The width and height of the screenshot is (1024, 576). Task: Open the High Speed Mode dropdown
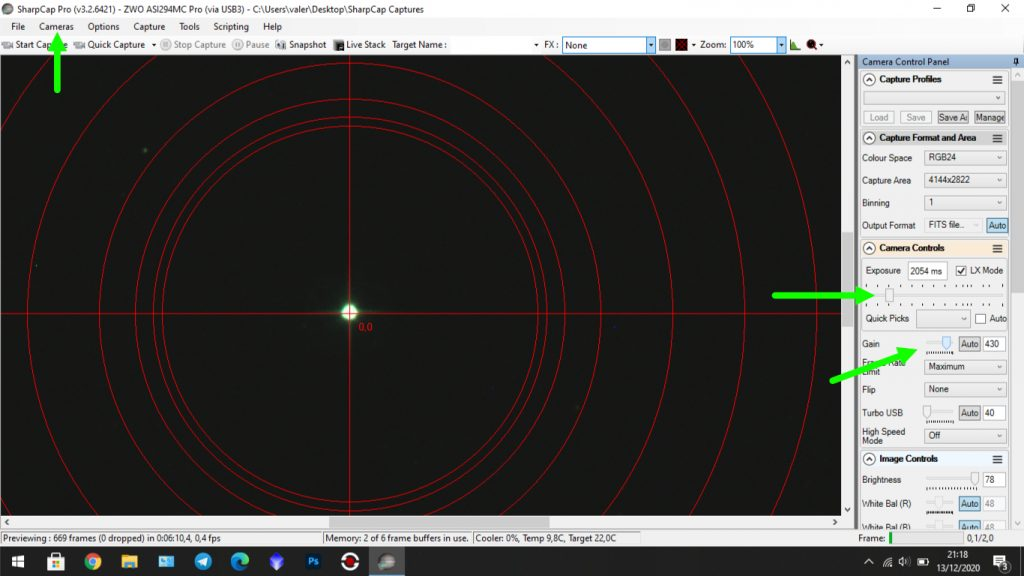tap(965, 436)
